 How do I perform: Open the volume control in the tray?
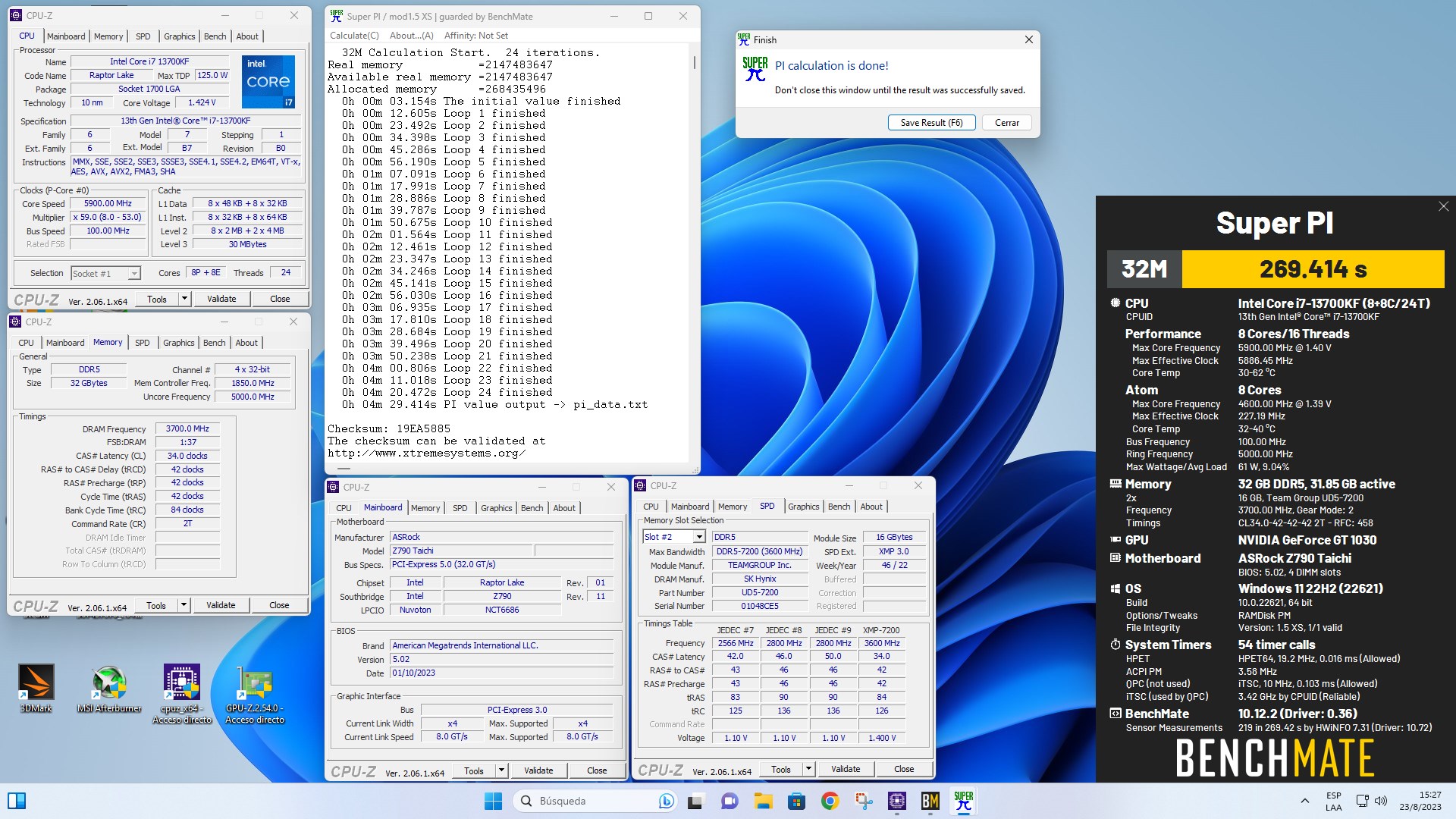click(x=1381, y=801)
